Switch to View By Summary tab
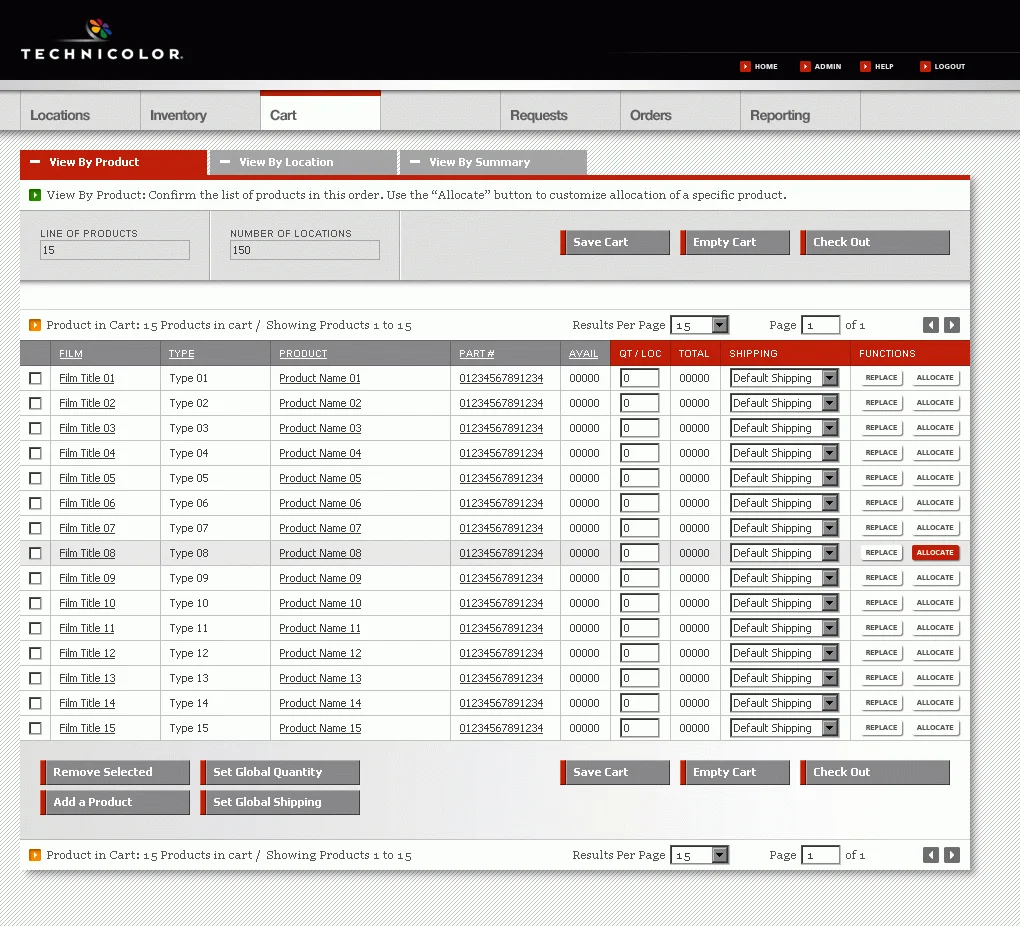Image resolution: width=1020 pixels, height=926 pixels. pos(493,162)
